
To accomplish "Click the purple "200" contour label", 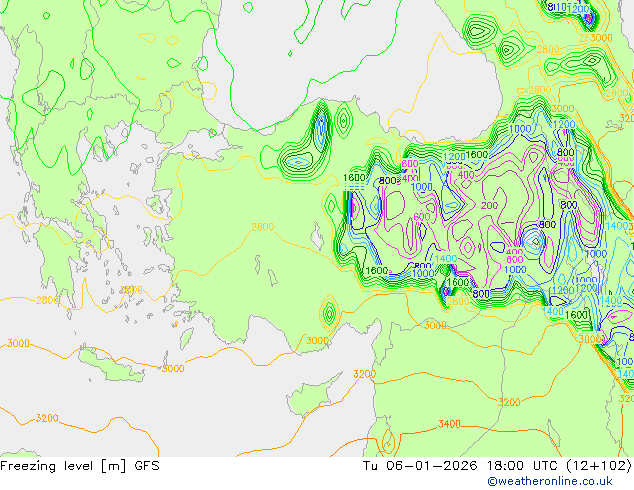I will click(x=489, y=205).
